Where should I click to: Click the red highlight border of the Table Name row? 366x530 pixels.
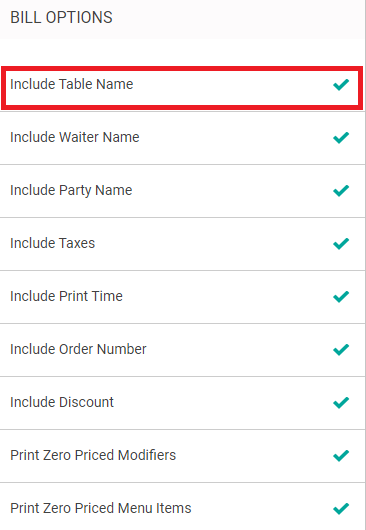click(x=182, y=68)
